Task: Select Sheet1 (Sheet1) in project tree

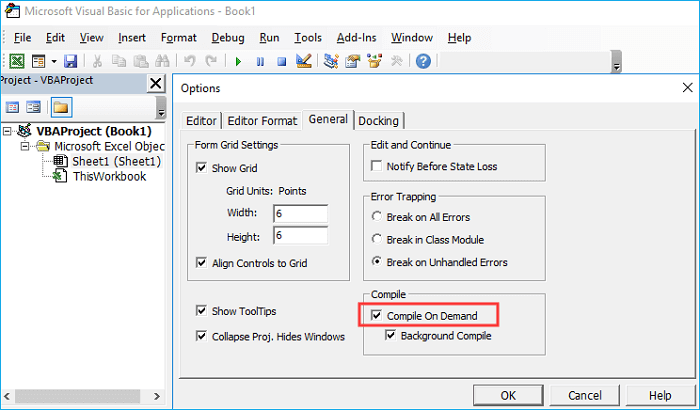Action: coord(117,161)
